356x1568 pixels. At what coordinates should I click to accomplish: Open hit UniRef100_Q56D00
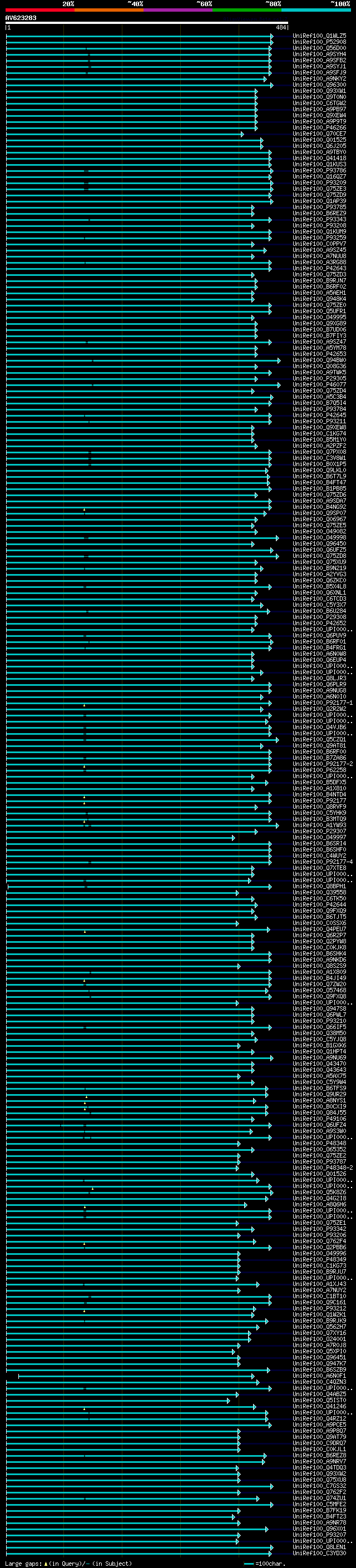point(319,48)
